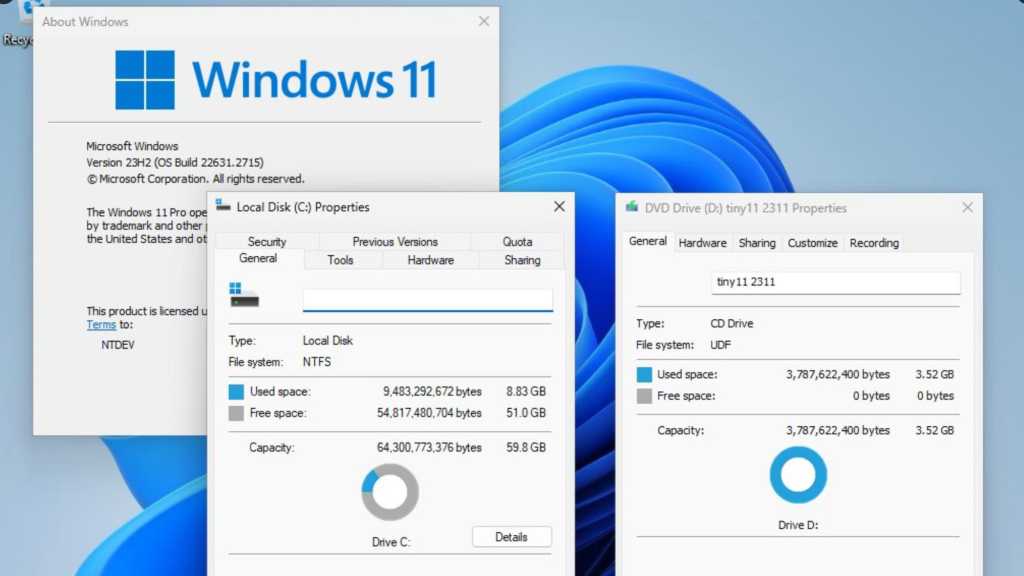
Task: Click the Windows 11 logo icon
Action: coord(145,80)
